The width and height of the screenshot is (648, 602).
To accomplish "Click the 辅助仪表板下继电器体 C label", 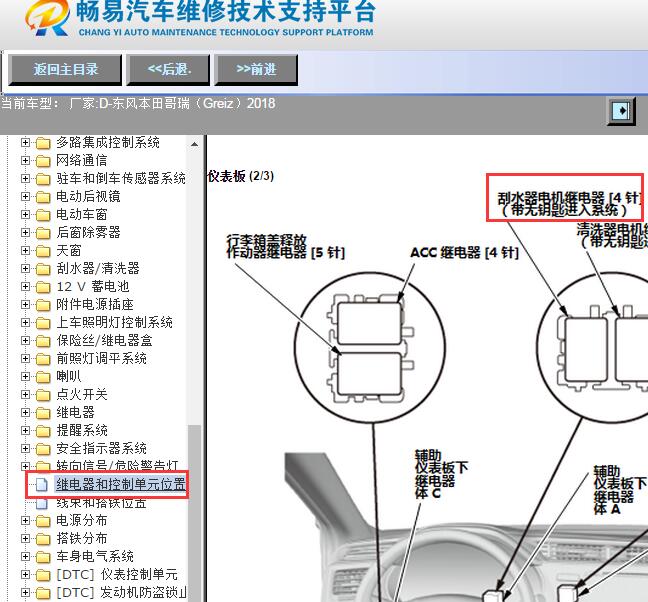I will click(x=441, y=474).
